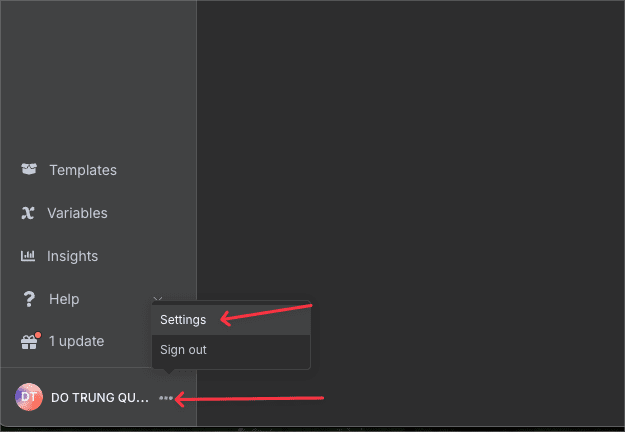The height and width of the screenshot is (432, 625).
Task: Click the DO TRUNG QU... username
Action: coord(99,398)
